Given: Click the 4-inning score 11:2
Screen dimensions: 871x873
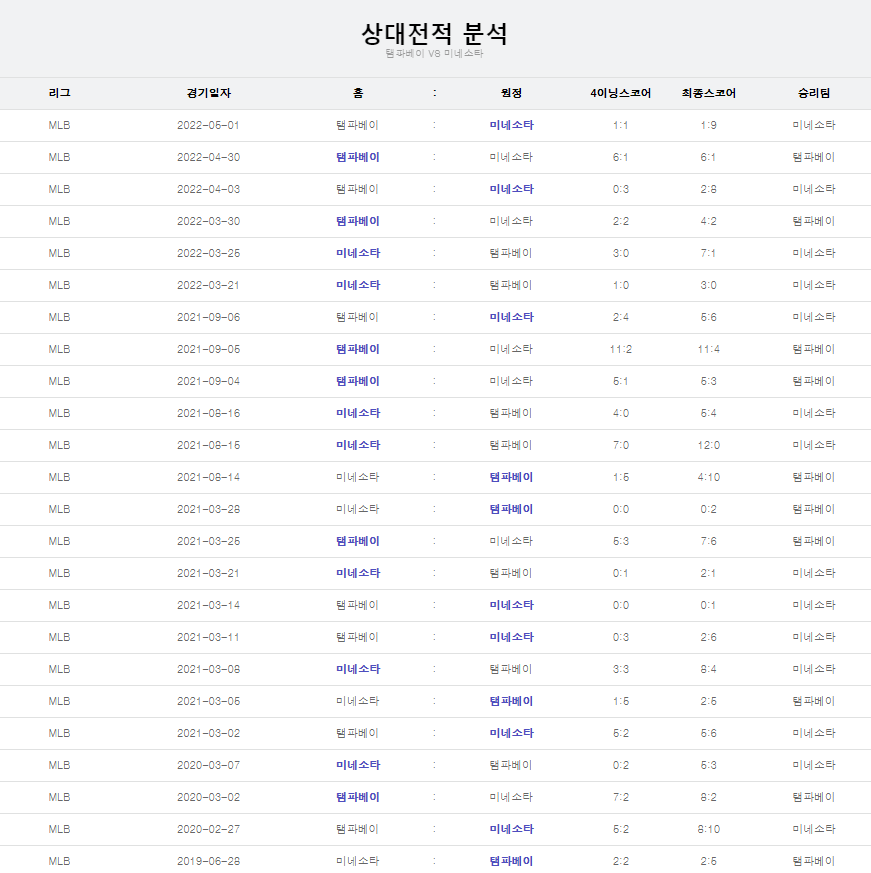Looking at the screenshot, I should click(620, 350).
